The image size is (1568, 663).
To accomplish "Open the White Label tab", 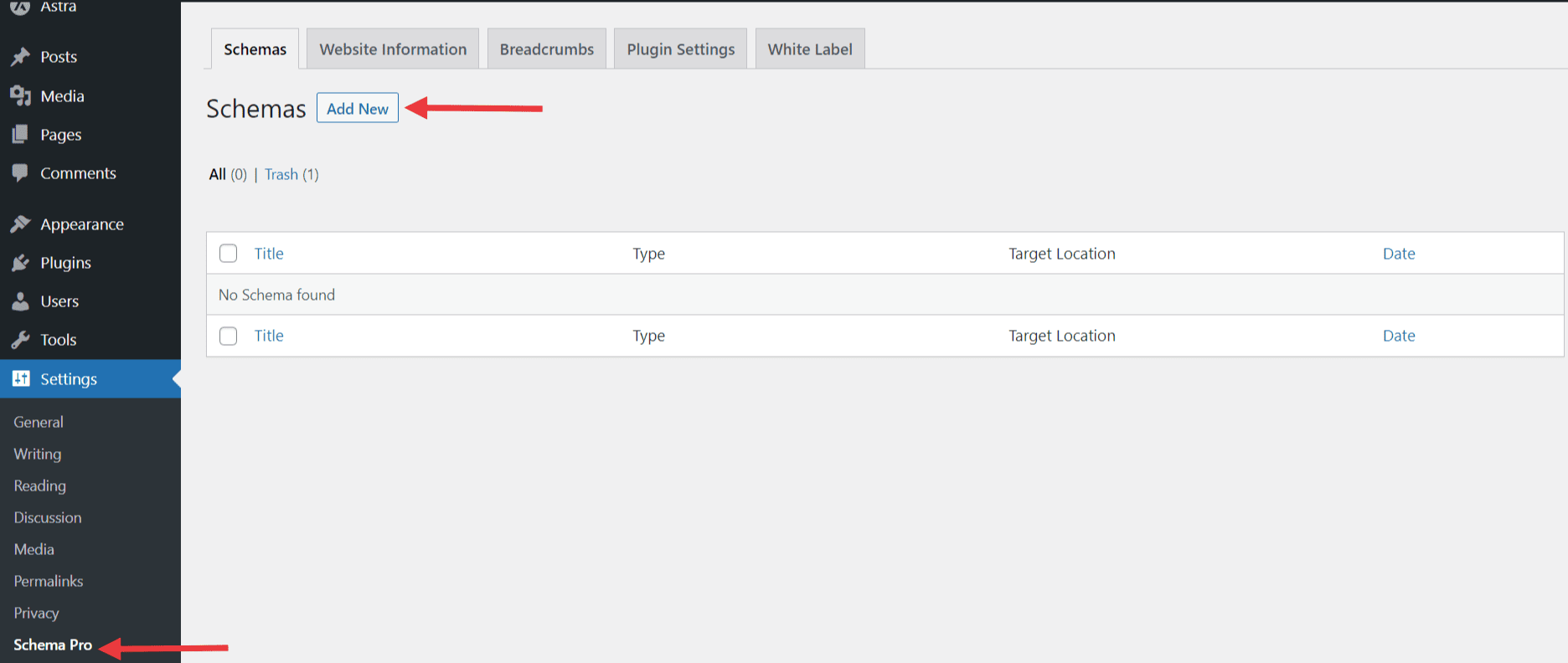I will (x=809, y=49).
